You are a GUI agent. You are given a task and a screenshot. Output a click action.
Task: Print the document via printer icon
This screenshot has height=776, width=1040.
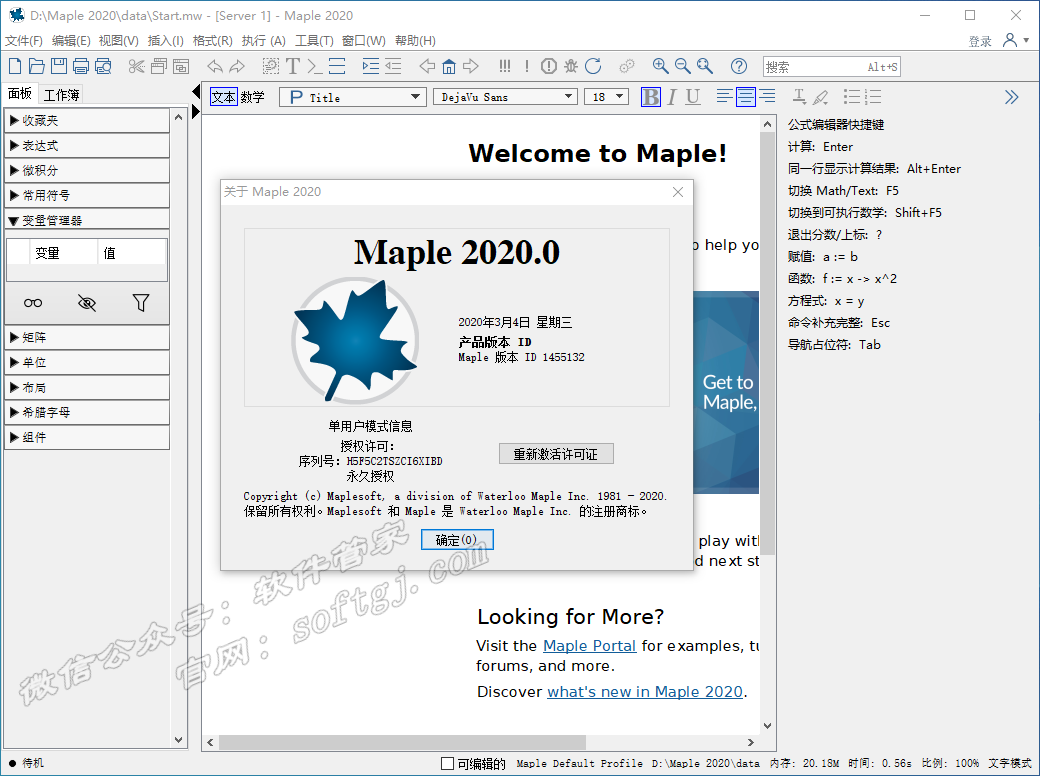pyautogui.click(x=81, y=66)
